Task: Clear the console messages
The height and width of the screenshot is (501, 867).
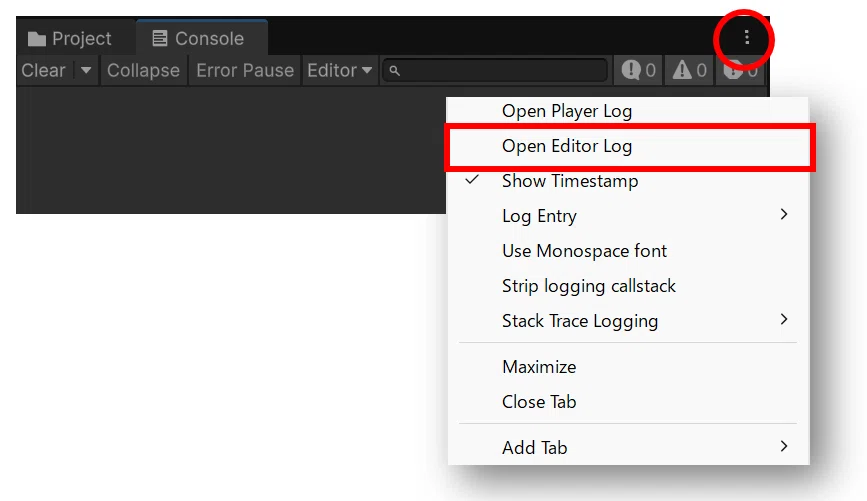Action: (44, 70)
